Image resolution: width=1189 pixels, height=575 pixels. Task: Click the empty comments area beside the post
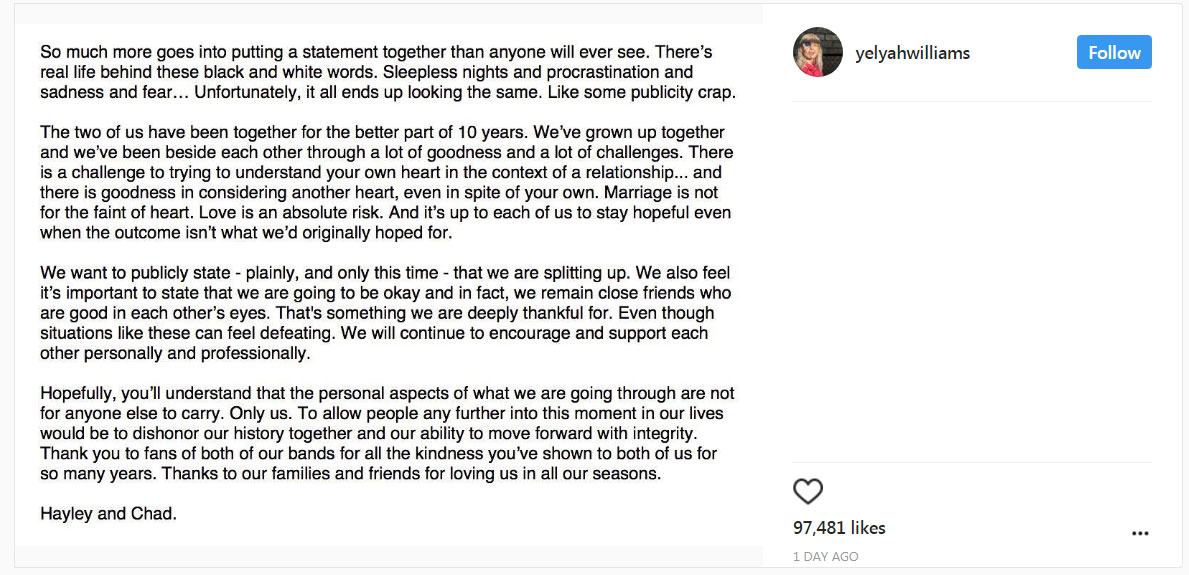972,281
